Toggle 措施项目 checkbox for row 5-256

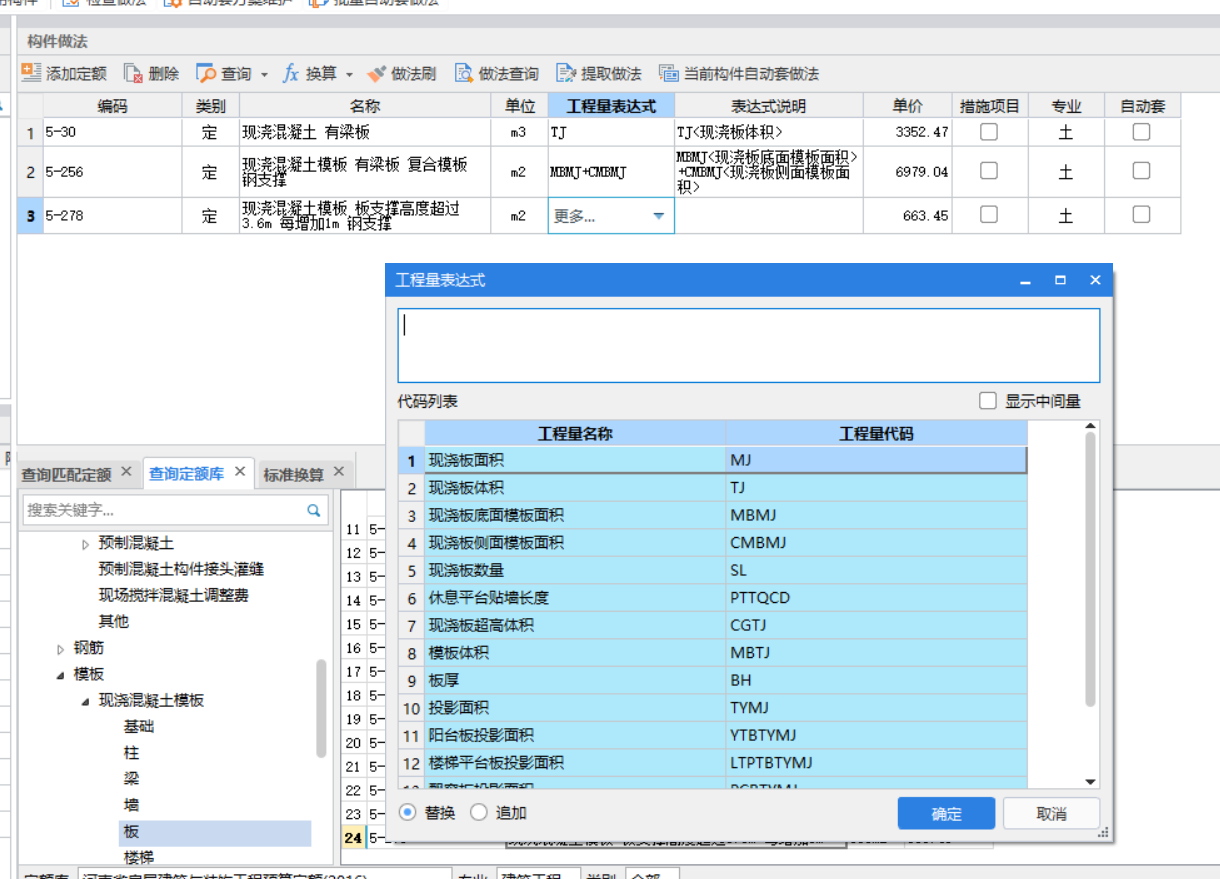988,171
